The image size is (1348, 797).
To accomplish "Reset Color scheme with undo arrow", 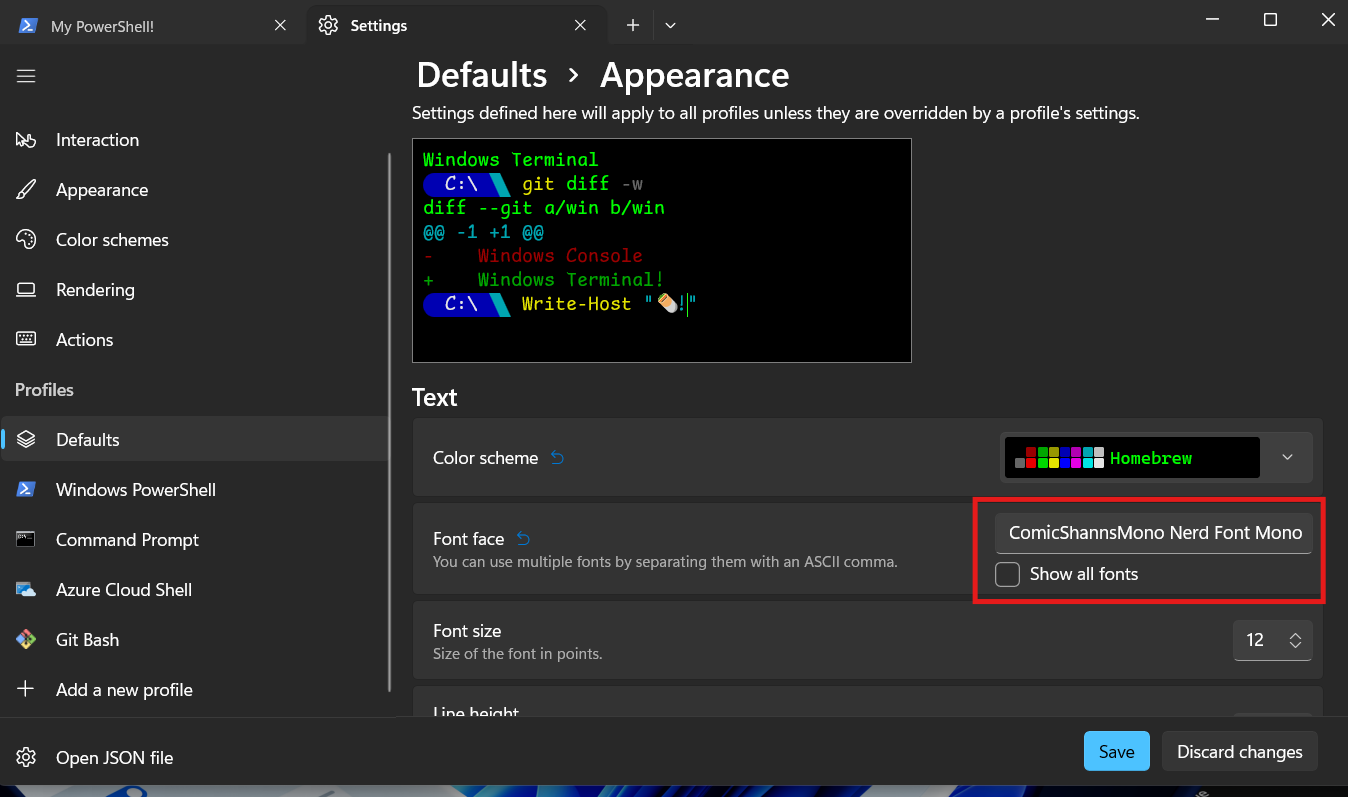I will click(x=557, y=458).
